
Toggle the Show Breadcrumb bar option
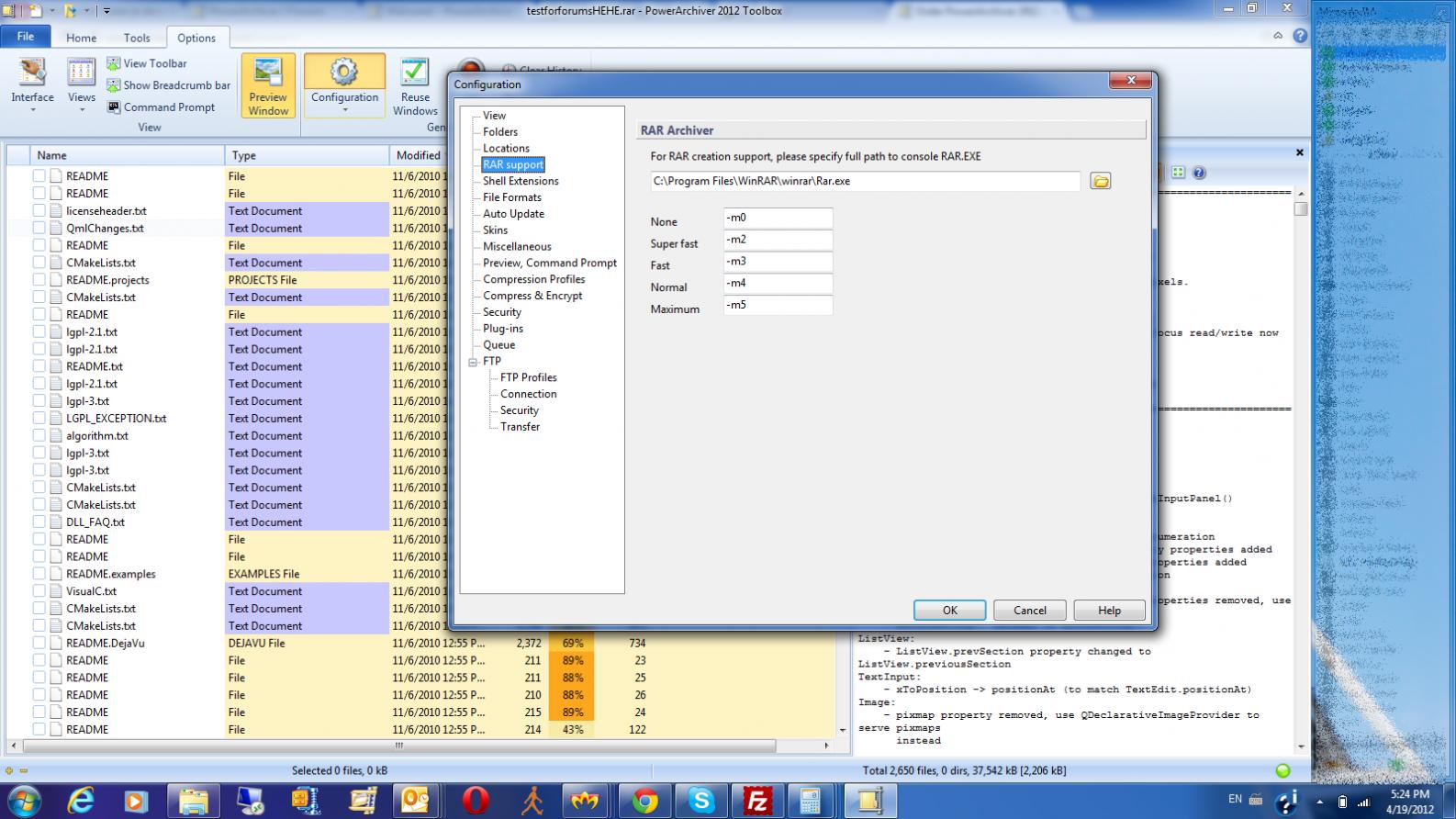tap(169, 85)
